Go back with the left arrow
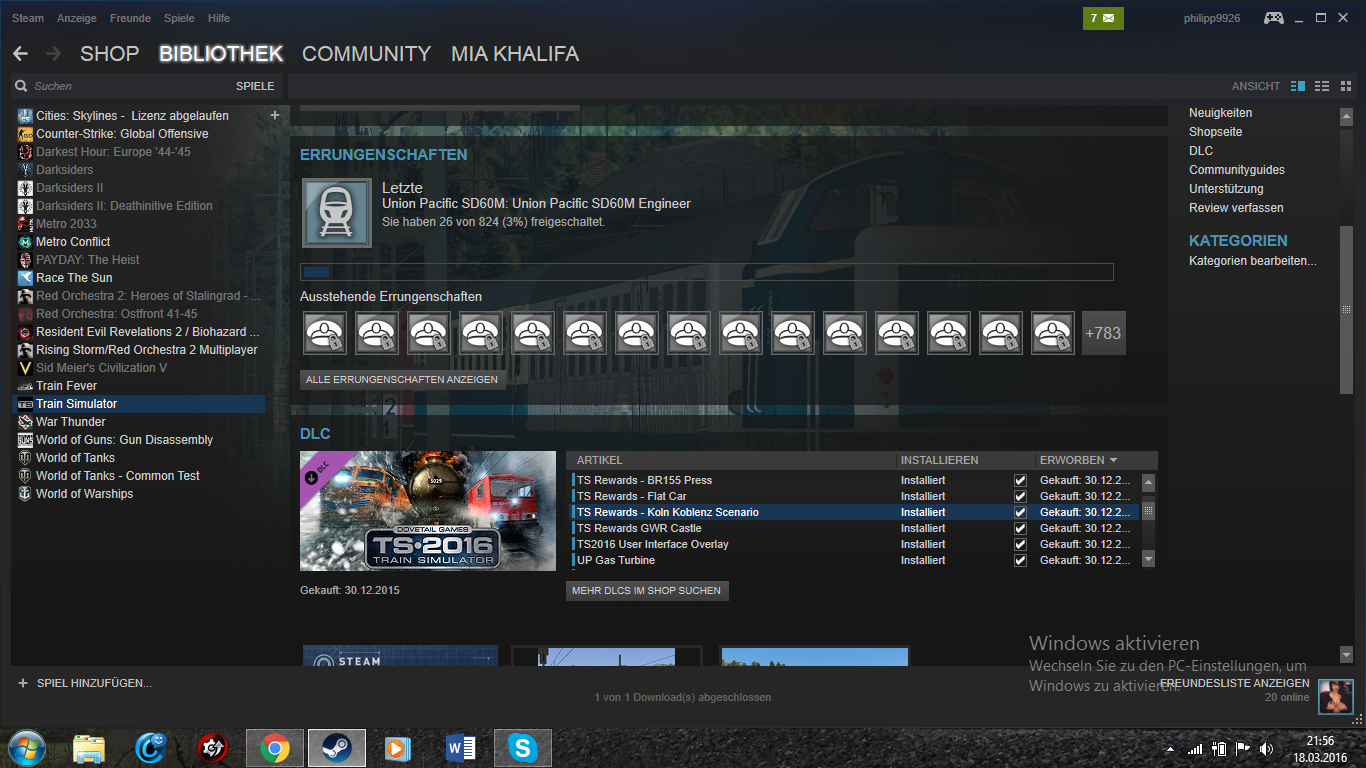Screen dimensions: 1366x768 coord(21,54)
